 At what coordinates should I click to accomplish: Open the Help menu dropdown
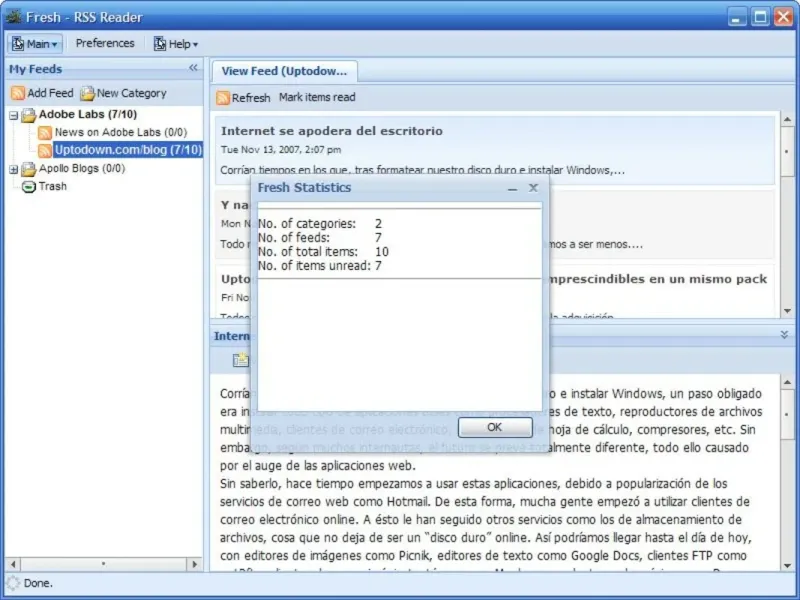tap(176, 44)
